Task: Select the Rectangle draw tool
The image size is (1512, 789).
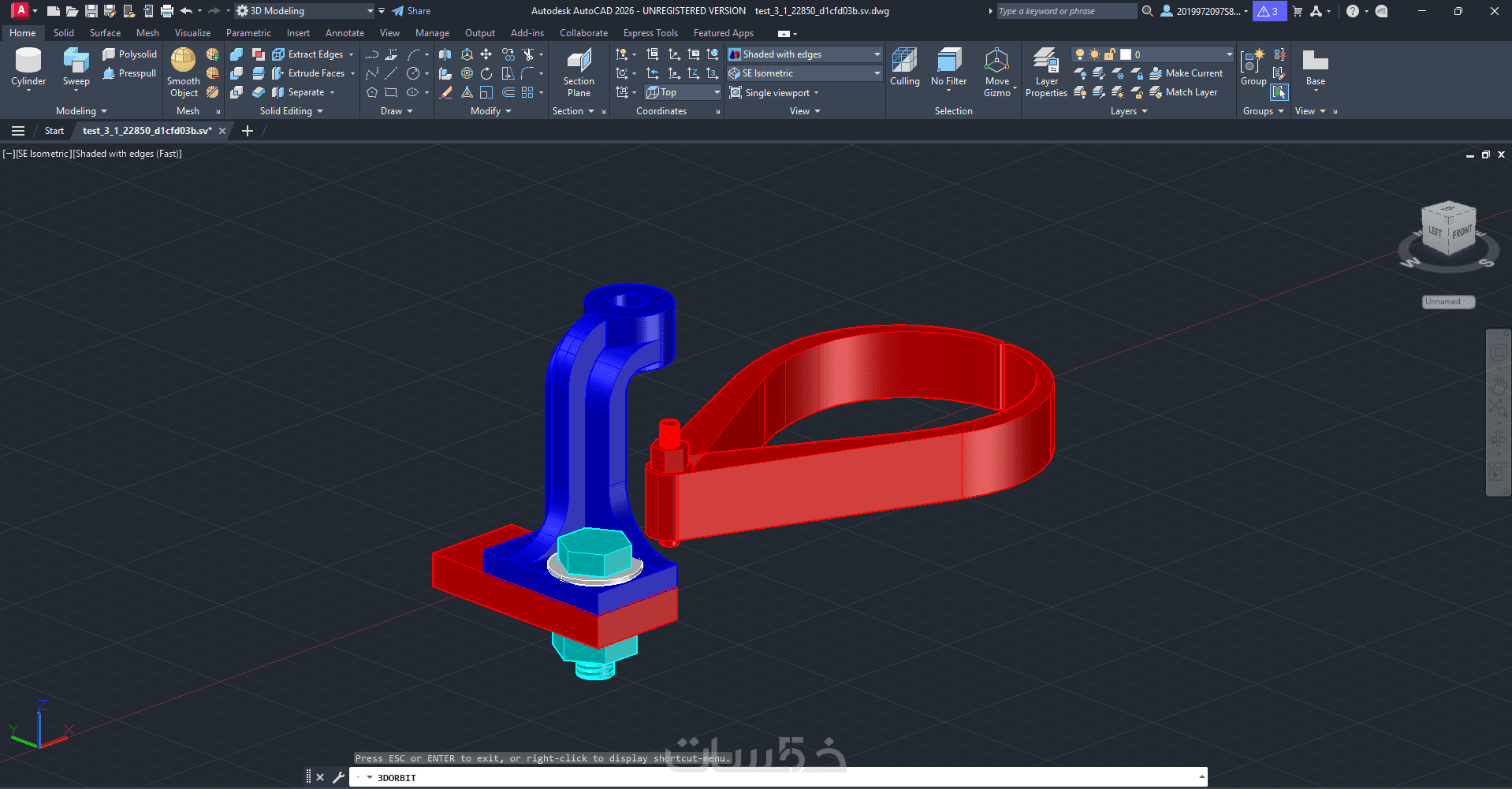Action: point(391,92)
